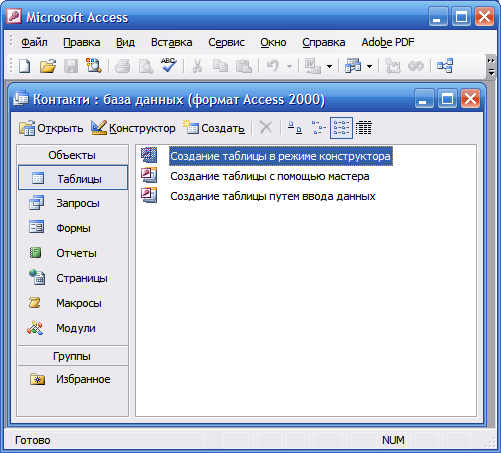Open the Справка menu
Screen dimensions: 501x453
click(x=324, y=42)
